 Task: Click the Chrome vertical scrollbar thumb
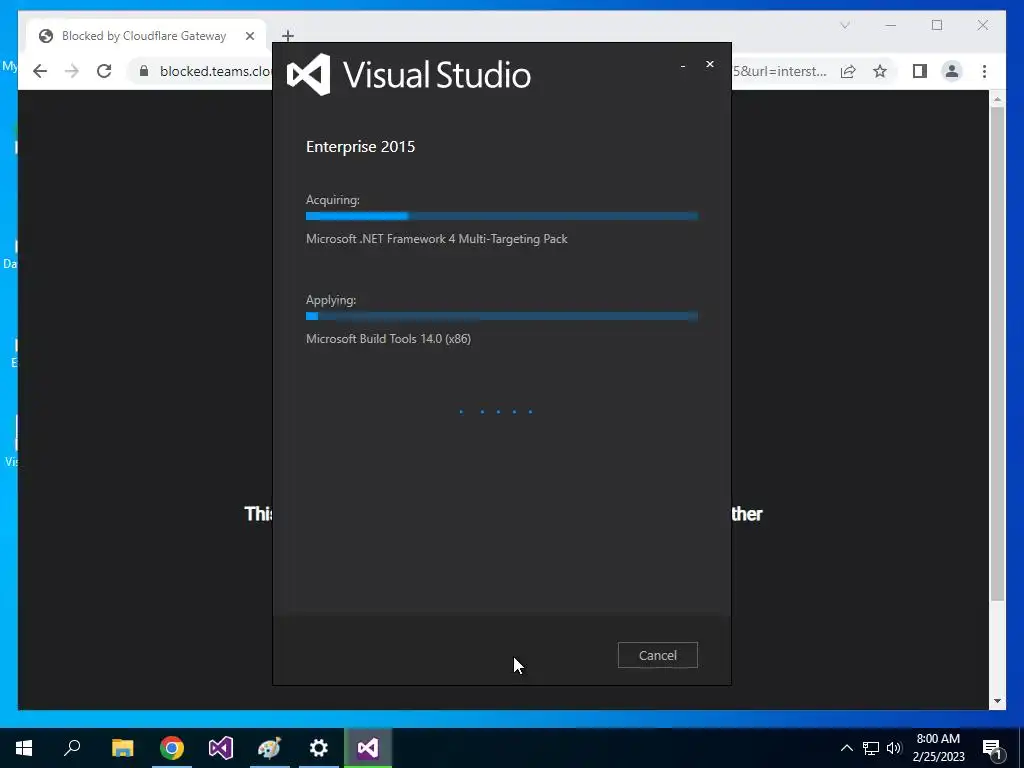[x=997, y=353]
